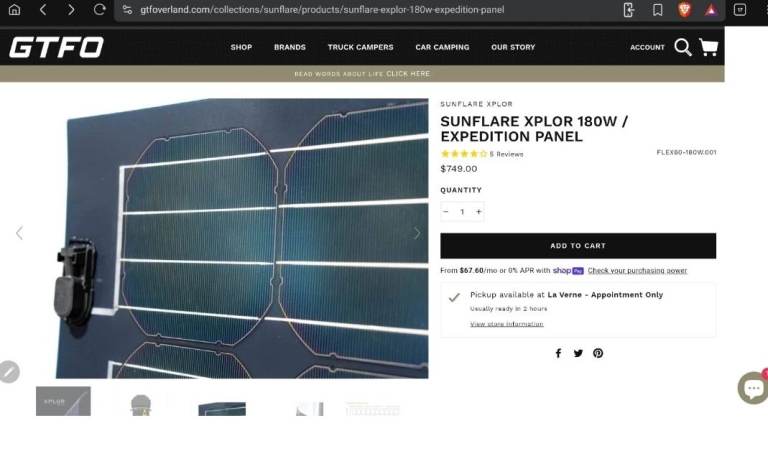Bookmark this page in browser toolbar
This screenshot has height=469, width=768.
coord(657,9)
